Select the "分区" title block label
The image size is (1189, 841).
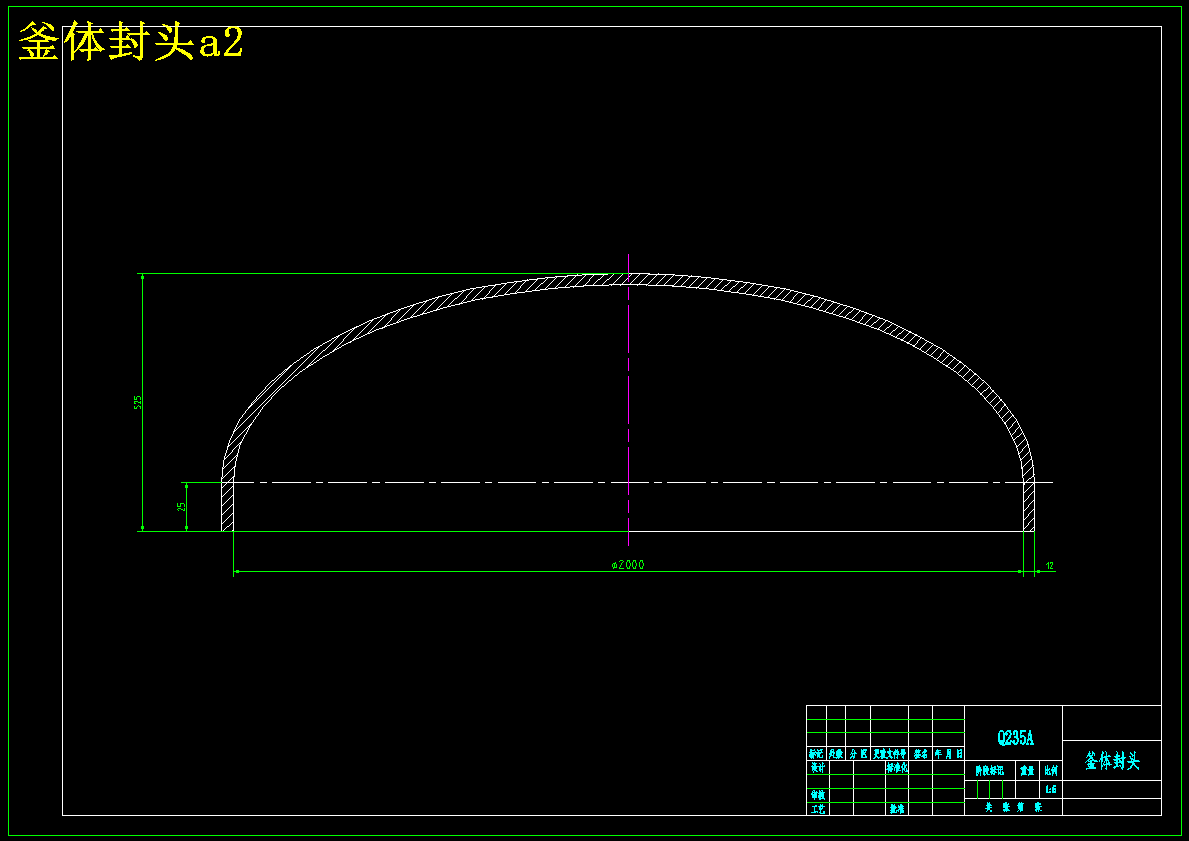pos(858,755)
